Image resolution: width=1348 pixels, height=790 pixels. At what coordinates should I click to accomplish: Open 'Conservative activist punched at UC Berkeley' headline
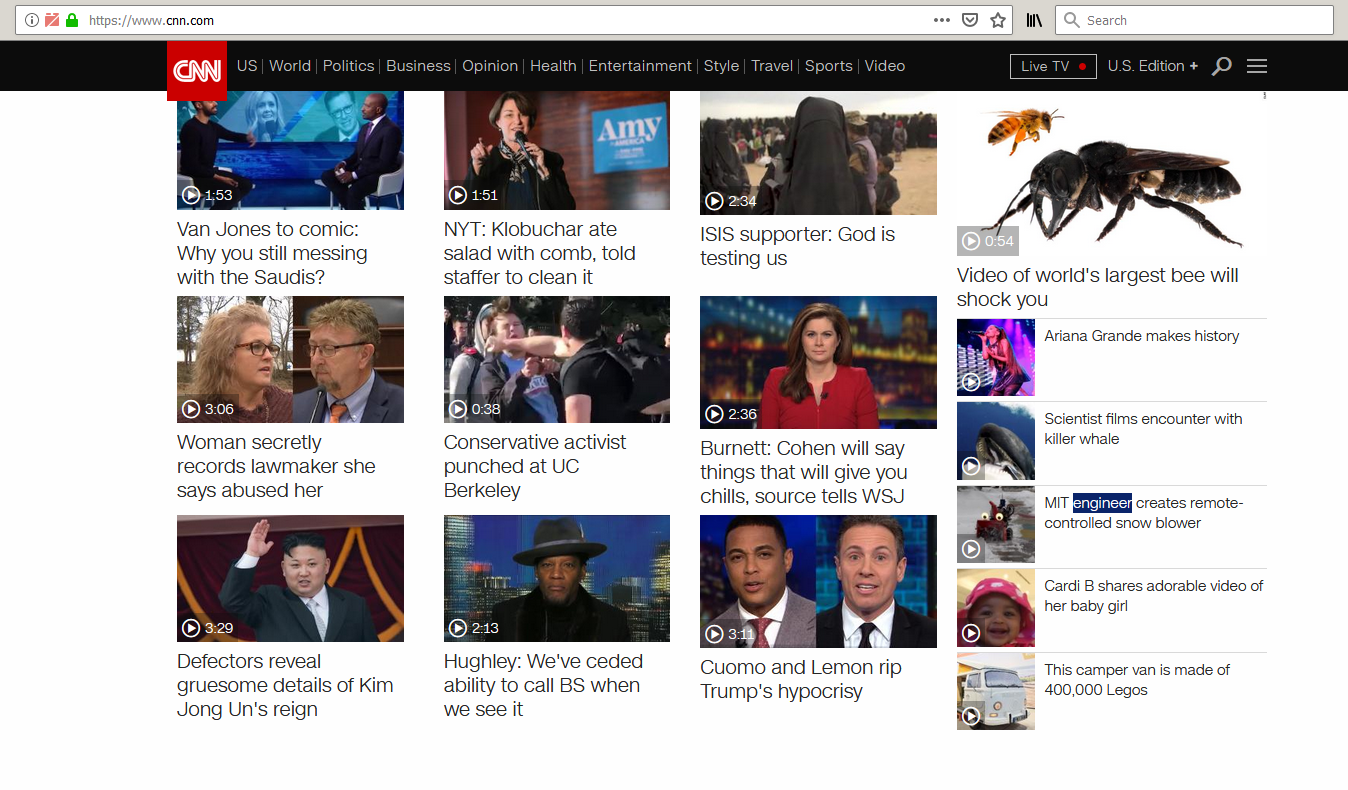535,466
